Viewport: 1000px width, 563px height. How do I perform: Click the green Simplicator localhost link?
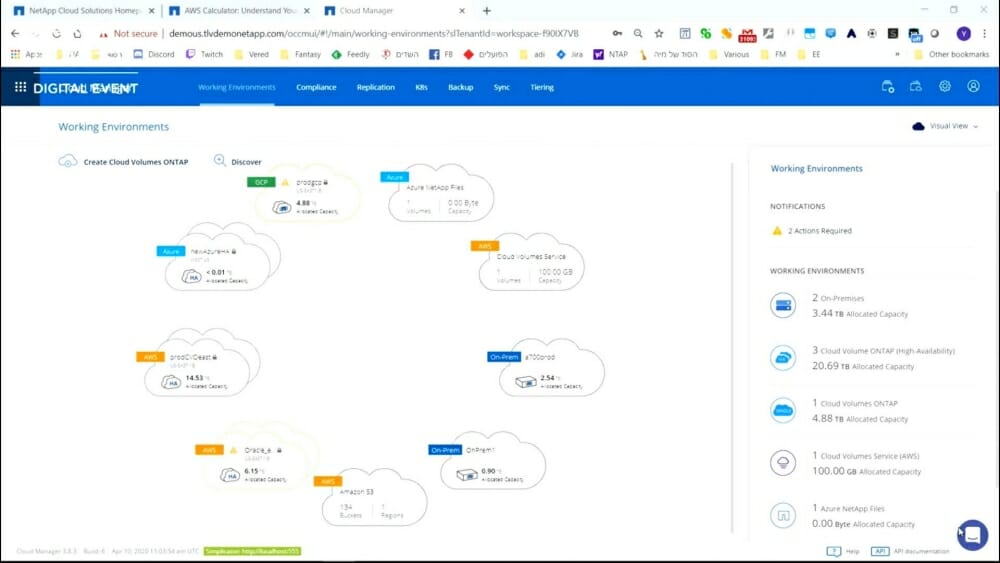pos(252,551)
